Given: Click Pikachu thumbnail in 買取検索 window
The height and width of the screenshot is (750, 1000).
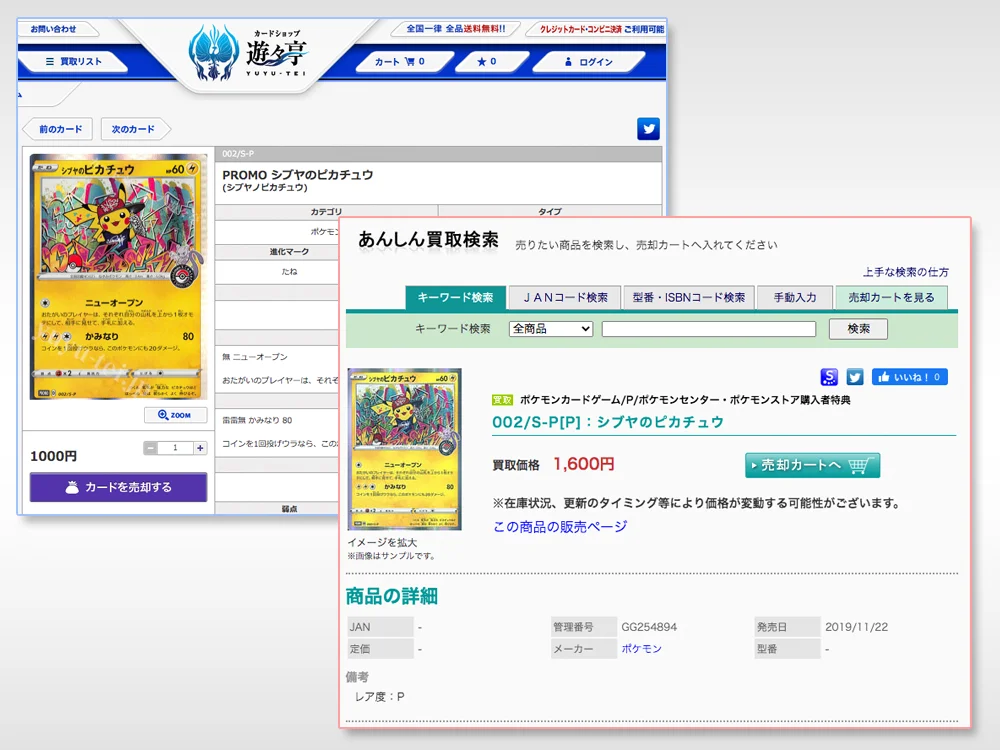Looking at the screenshot, I should tap(404, 450).
